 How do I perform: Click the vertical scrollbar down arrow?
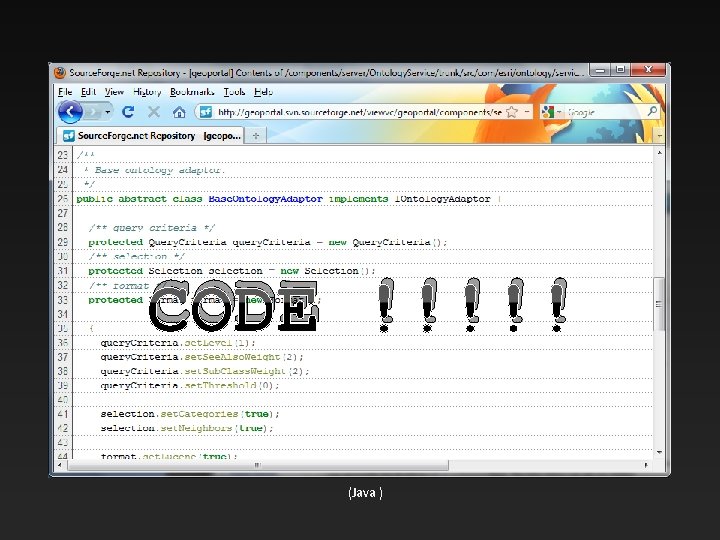point(659,452)
